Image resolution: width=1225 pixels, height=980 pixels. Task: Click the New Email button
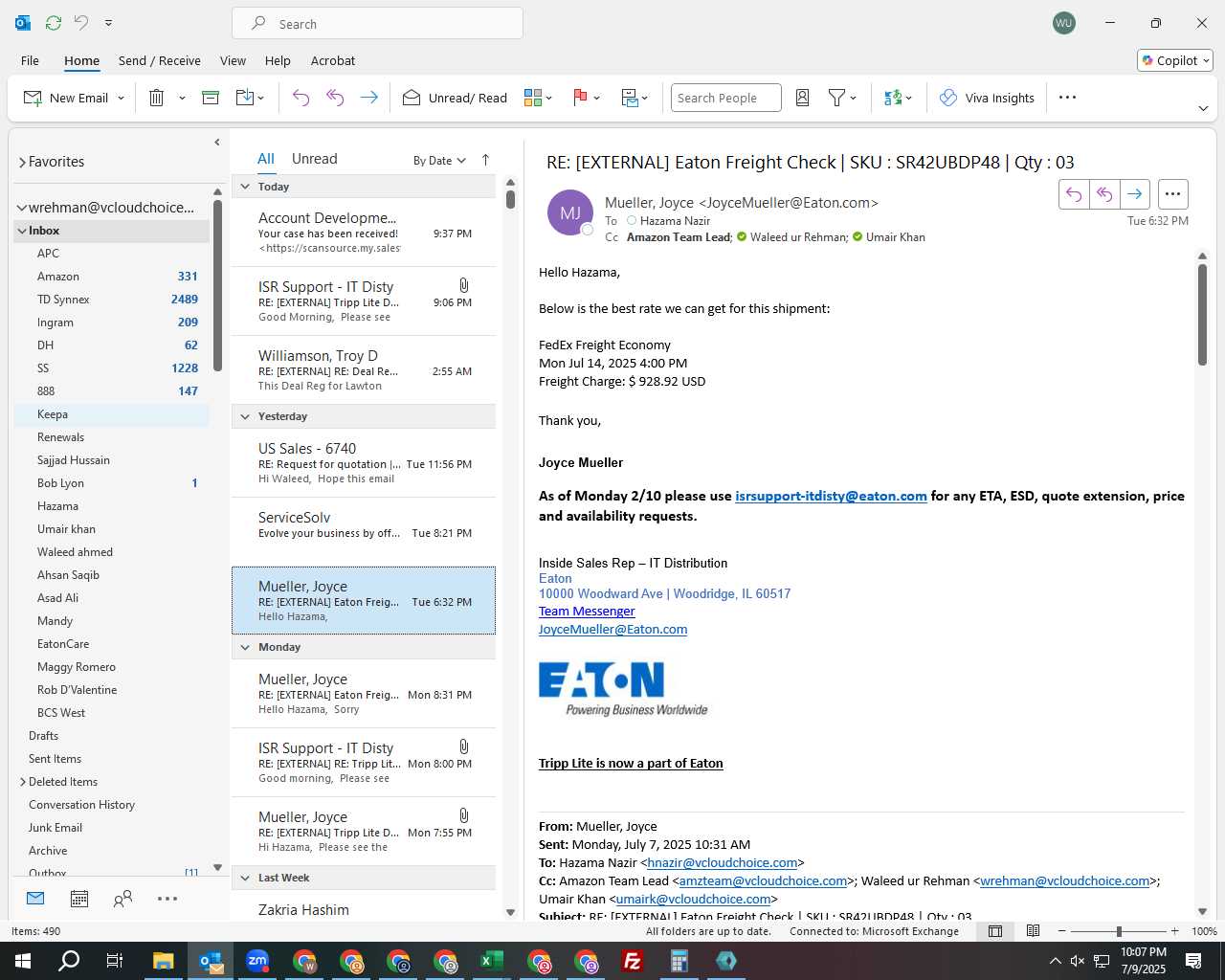tap(66, 98)
